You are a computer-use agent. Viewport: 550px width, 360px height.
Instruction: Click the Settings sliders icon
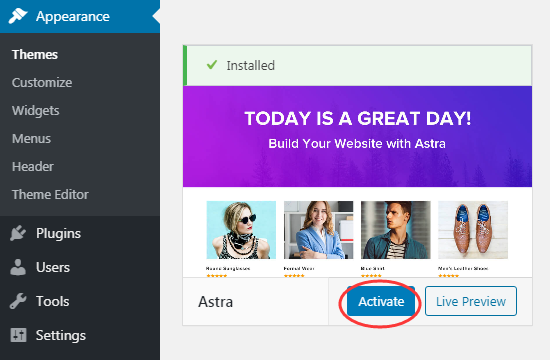18,335
